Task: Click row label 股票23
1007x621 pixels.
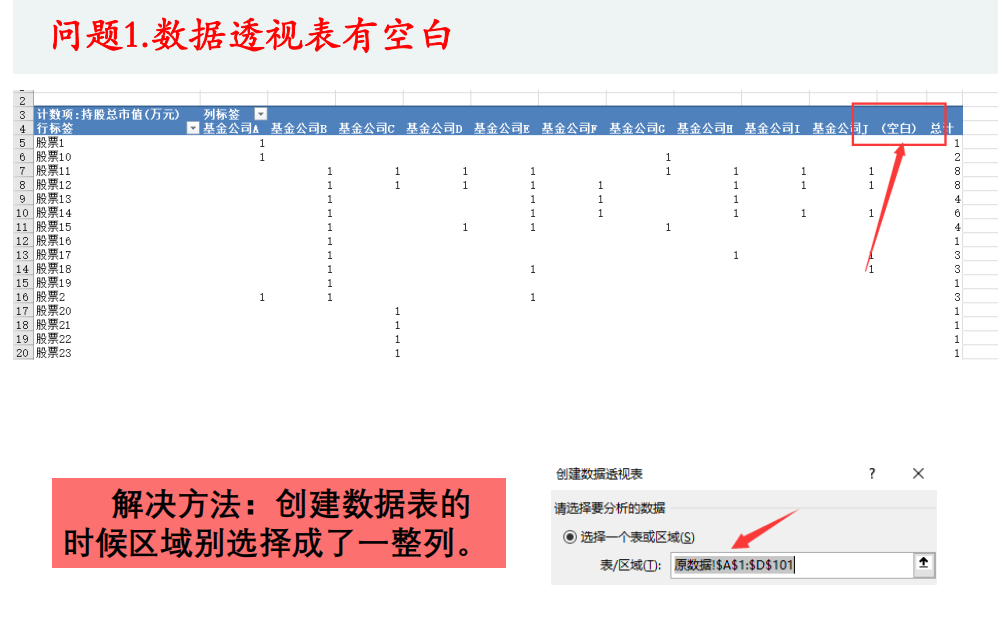Action: tap(54, 354)
